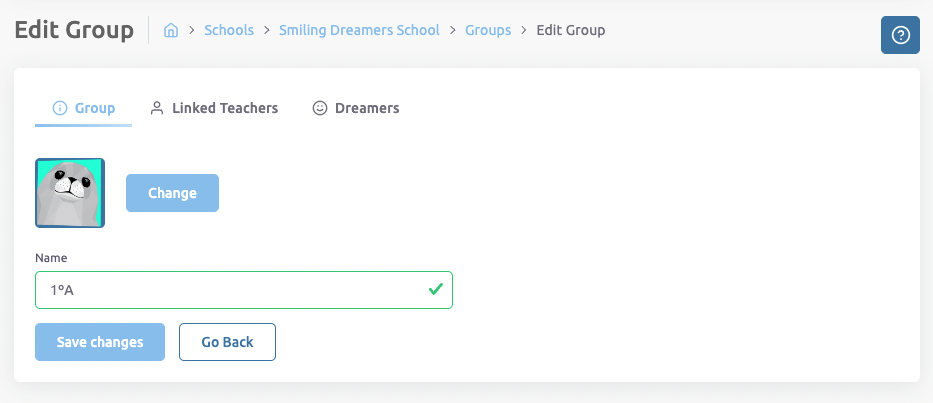933x403 pixels.
Task: Click the seal avatar image
Action: coord(70,193)
